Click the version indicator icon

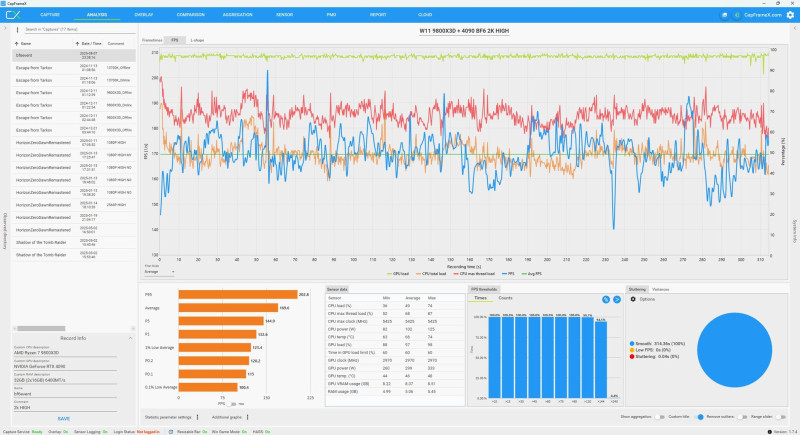pos(770,432)
